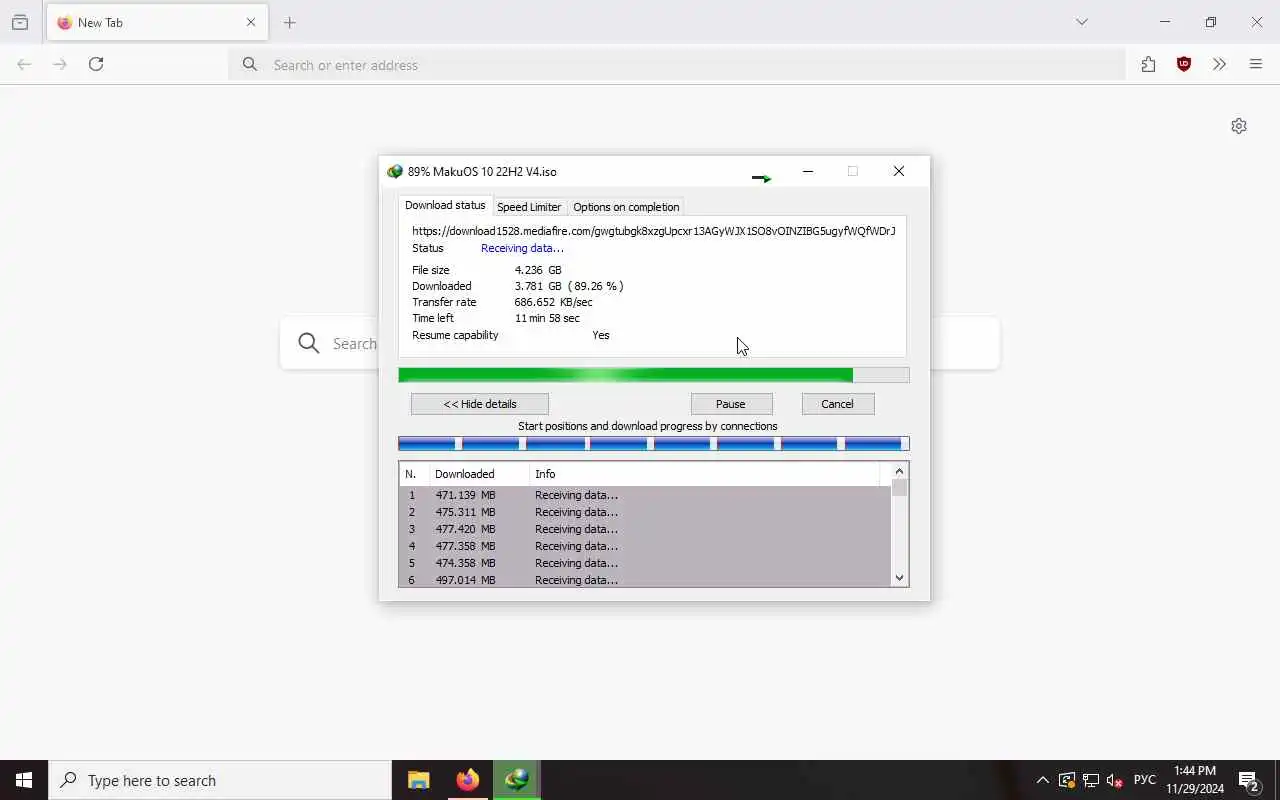The image size is (1280, 800).
Task: Open the uBlock Origin shield icon
Action: coord(1184,64)
